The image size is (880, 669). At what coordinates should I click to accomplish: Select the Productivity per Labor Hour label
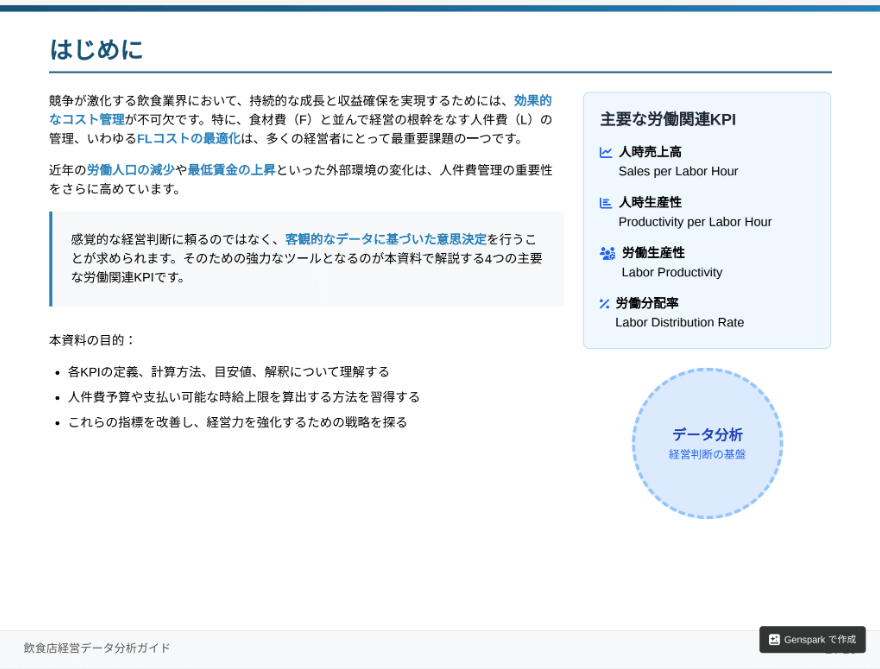pos(695,222)
